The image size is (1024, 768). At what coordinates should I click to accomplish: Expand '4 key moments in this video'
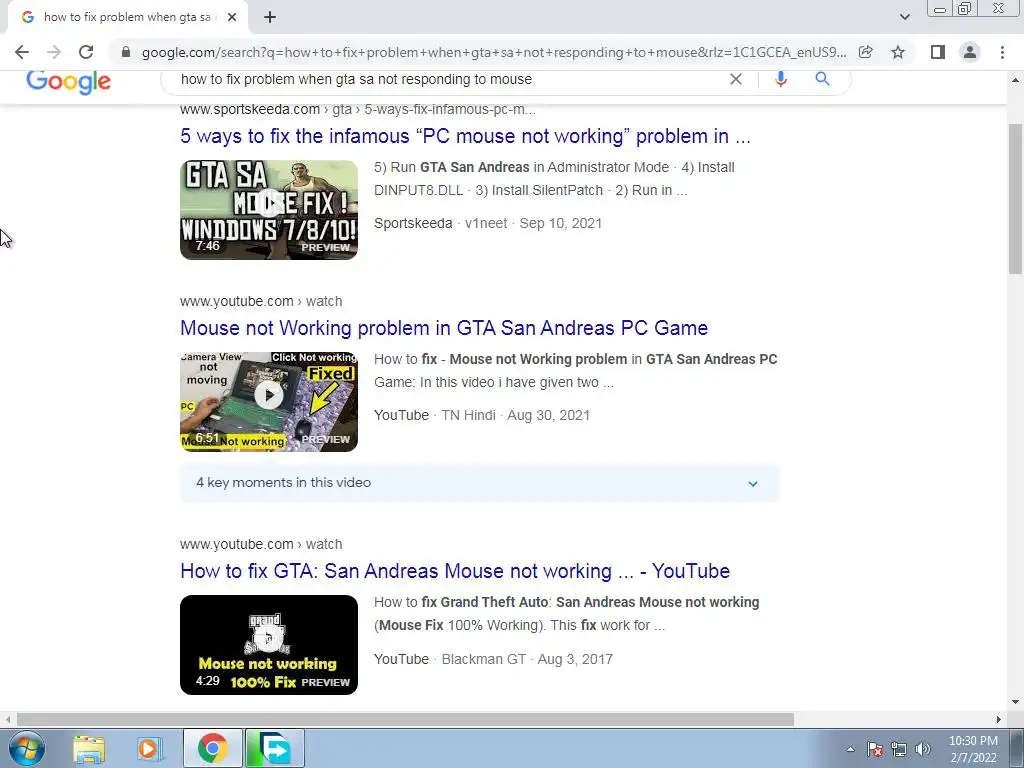(x=480, y=483)
